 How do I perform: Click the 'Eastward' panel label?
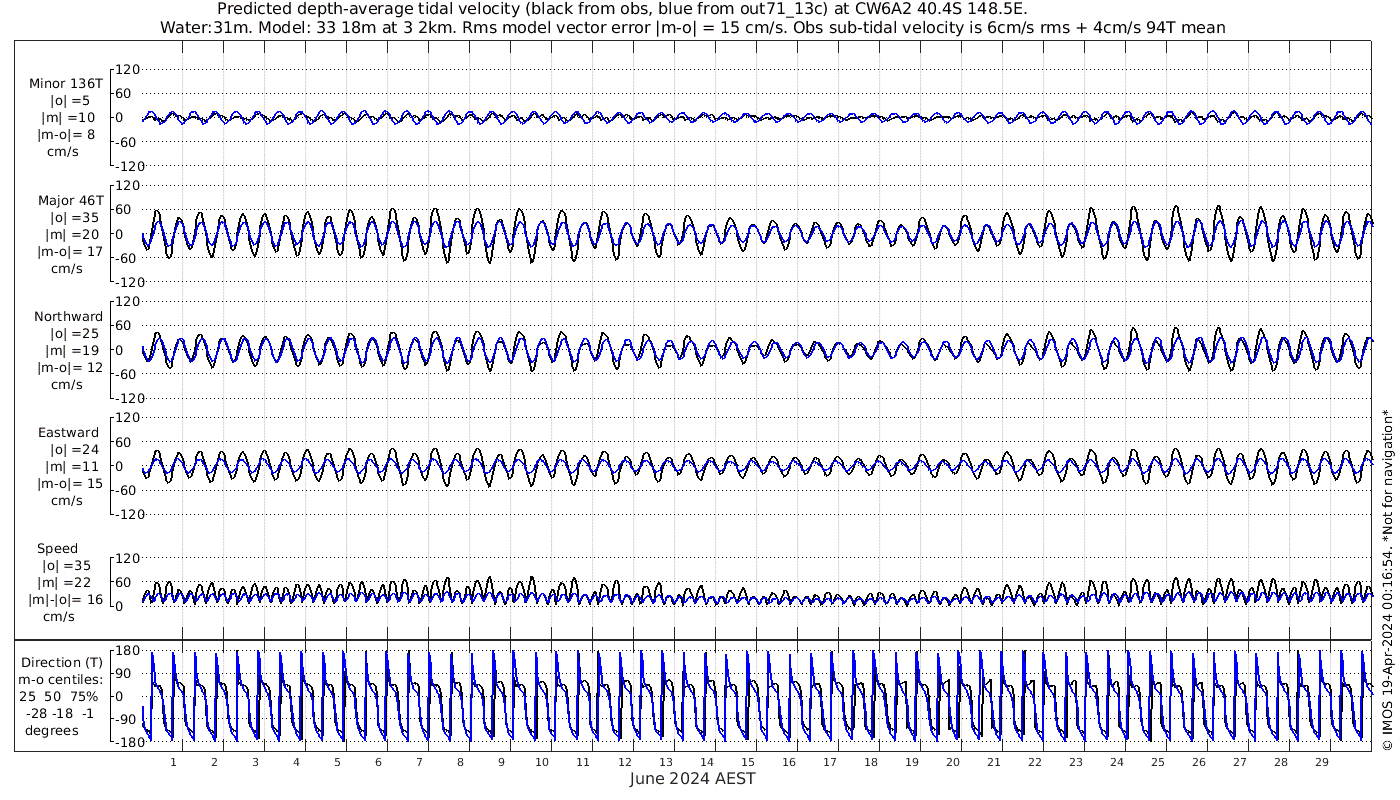coord(68,433)
